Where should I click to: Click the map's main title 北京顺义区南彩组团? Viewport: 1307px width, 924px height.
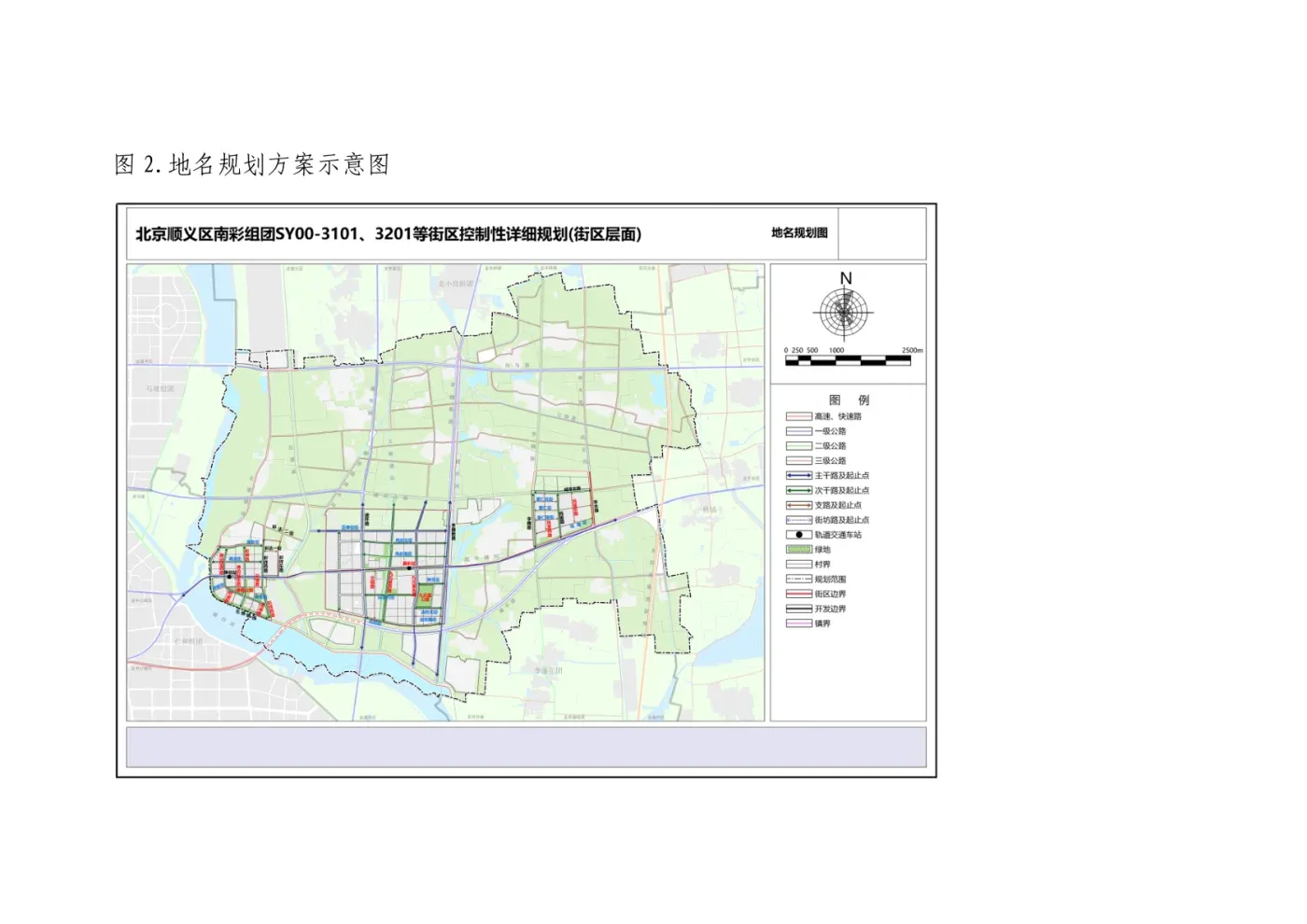[x=388, y=234]
